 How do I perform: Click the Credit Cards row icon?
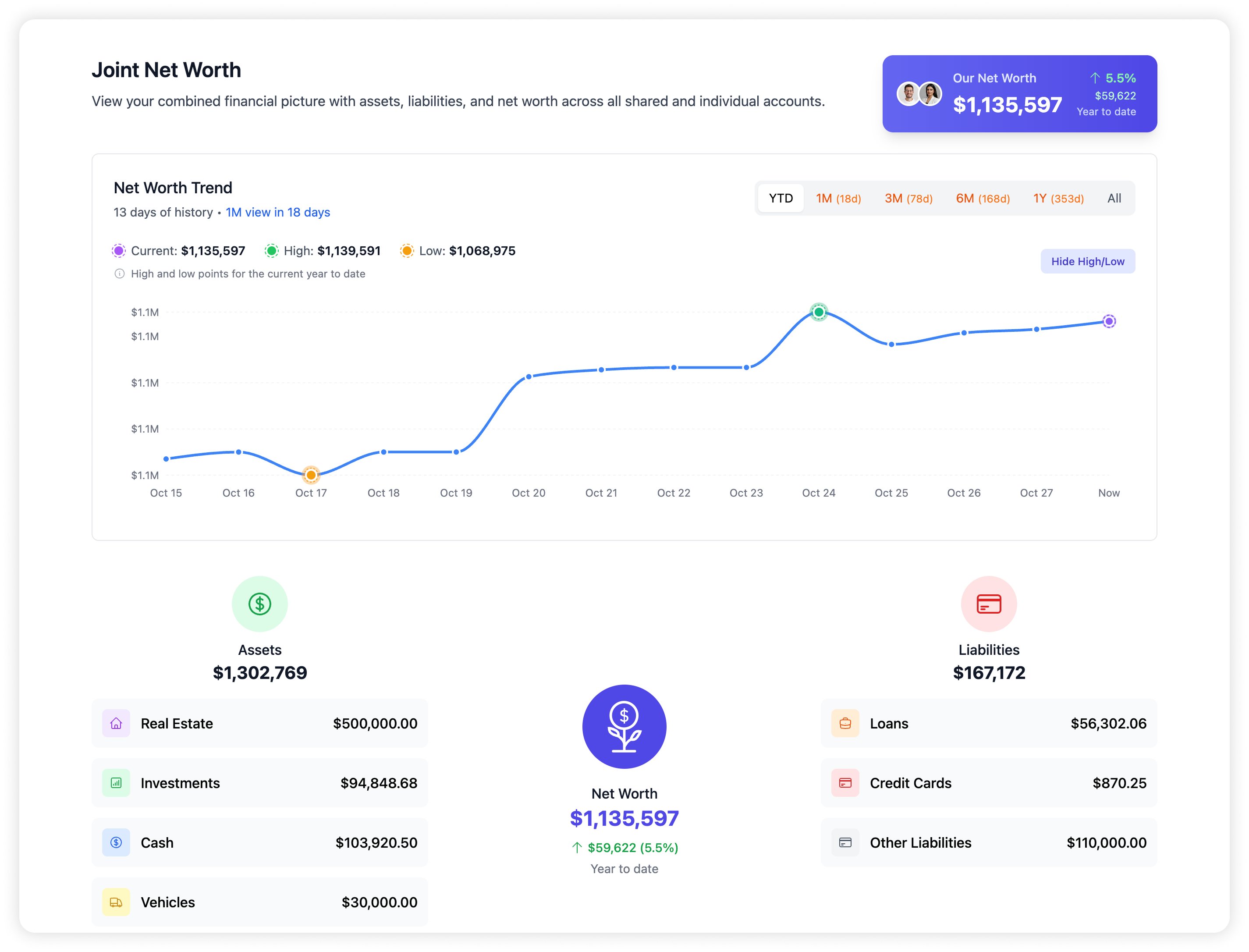[x=845, y=782]
